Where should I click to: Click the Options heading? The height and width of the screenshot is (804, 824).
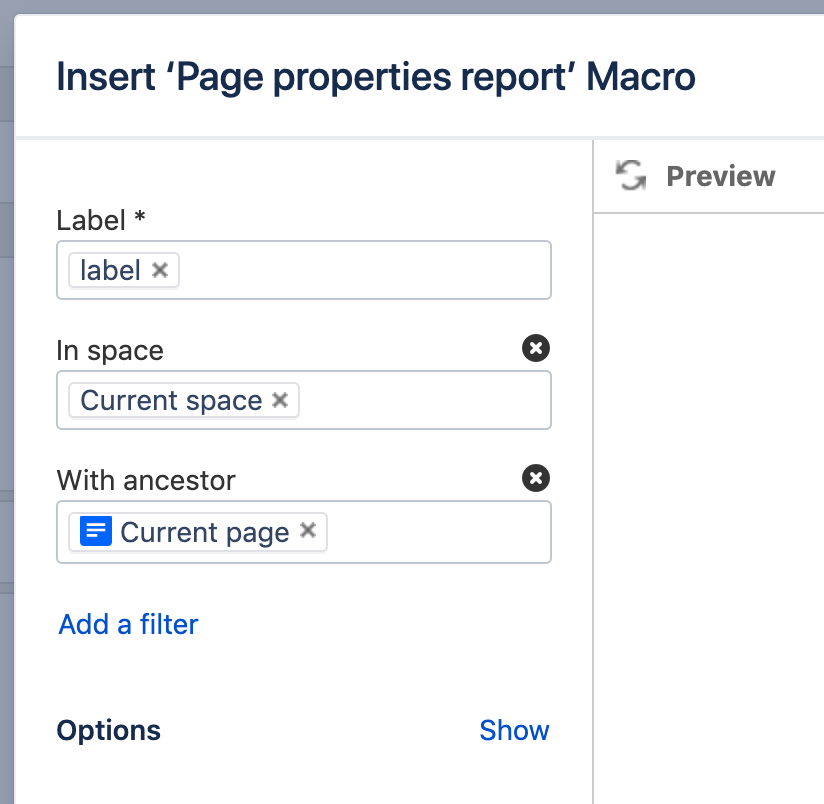pyautogui.click(x=108, y=730)
